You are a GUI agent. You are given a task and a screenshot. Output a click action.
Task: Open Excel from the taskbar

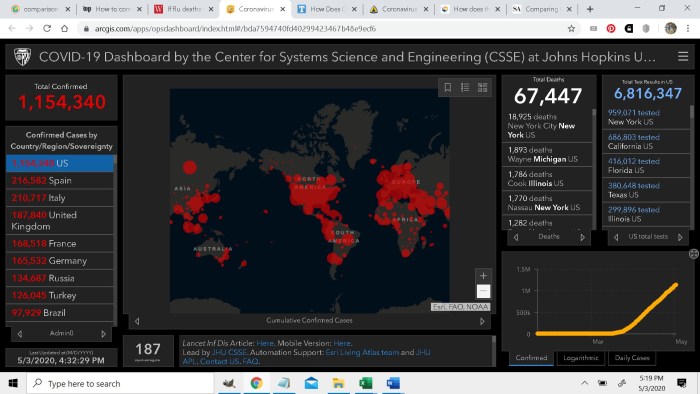366,383
